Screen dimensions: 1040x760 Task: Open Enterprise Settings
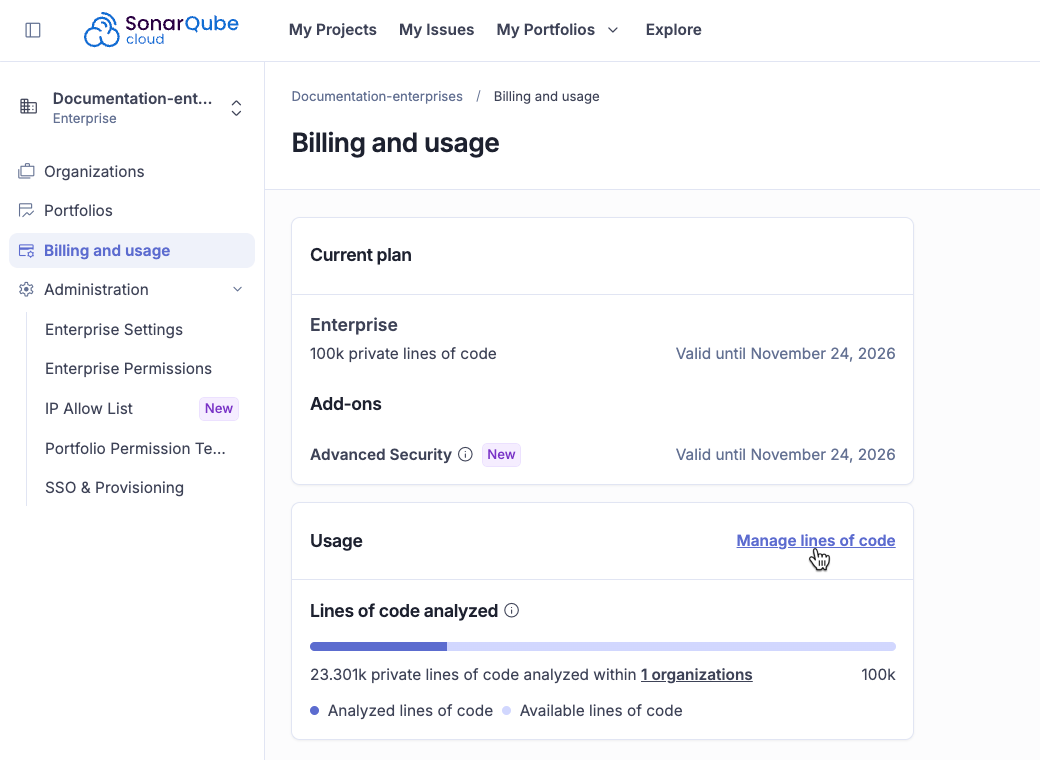coord(113,330)
